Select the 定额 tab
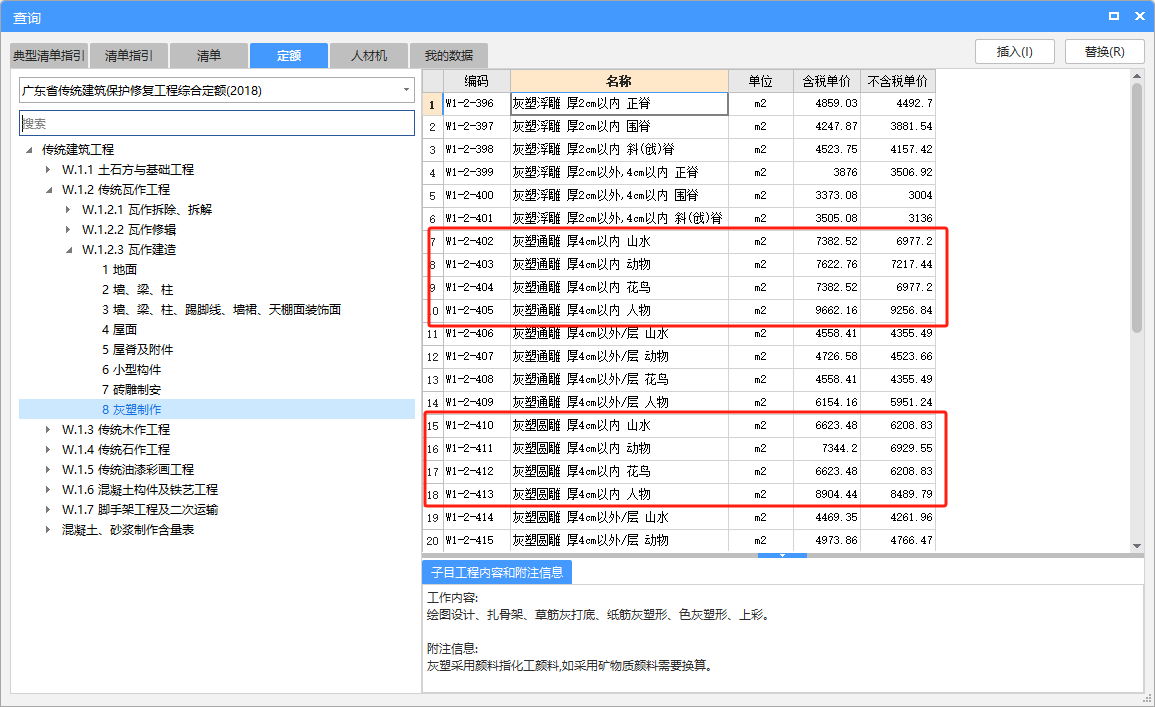The width and height of the screenshot is (1155, 707). point(289,56)
